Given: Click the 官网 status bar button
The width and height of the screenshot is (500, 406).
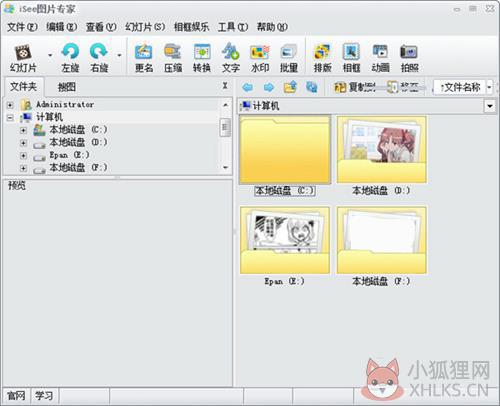Looking at the screenshot, I should coord(16,396).
